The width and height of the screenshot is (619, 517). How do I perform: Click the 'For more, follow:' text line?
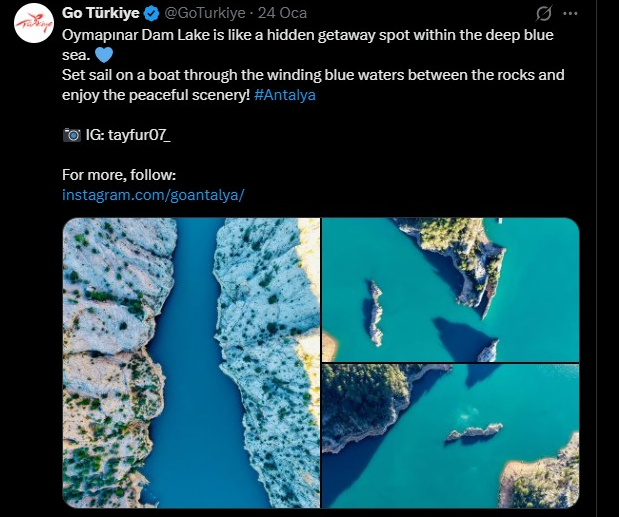click(118, 174)
